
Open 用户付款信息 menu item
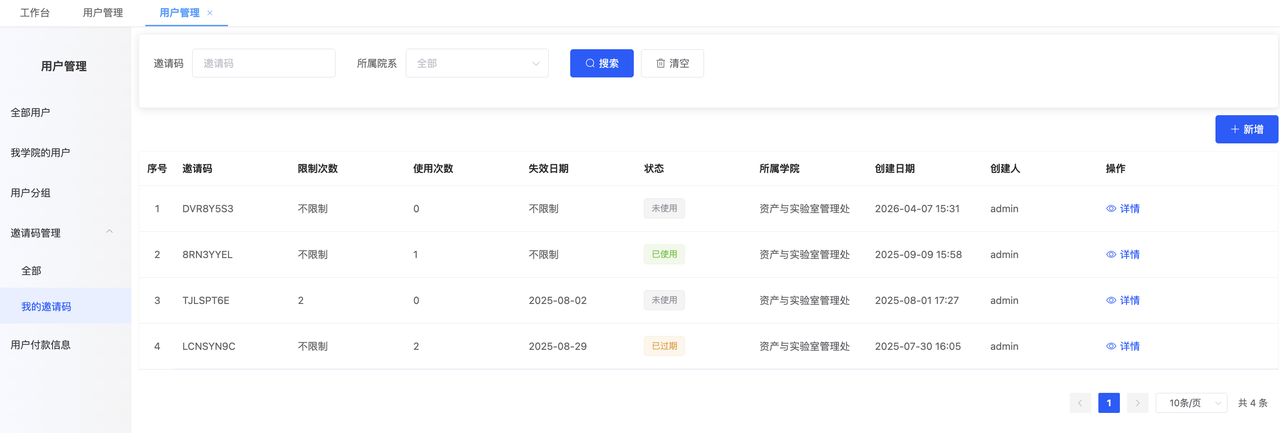point(40,345)
